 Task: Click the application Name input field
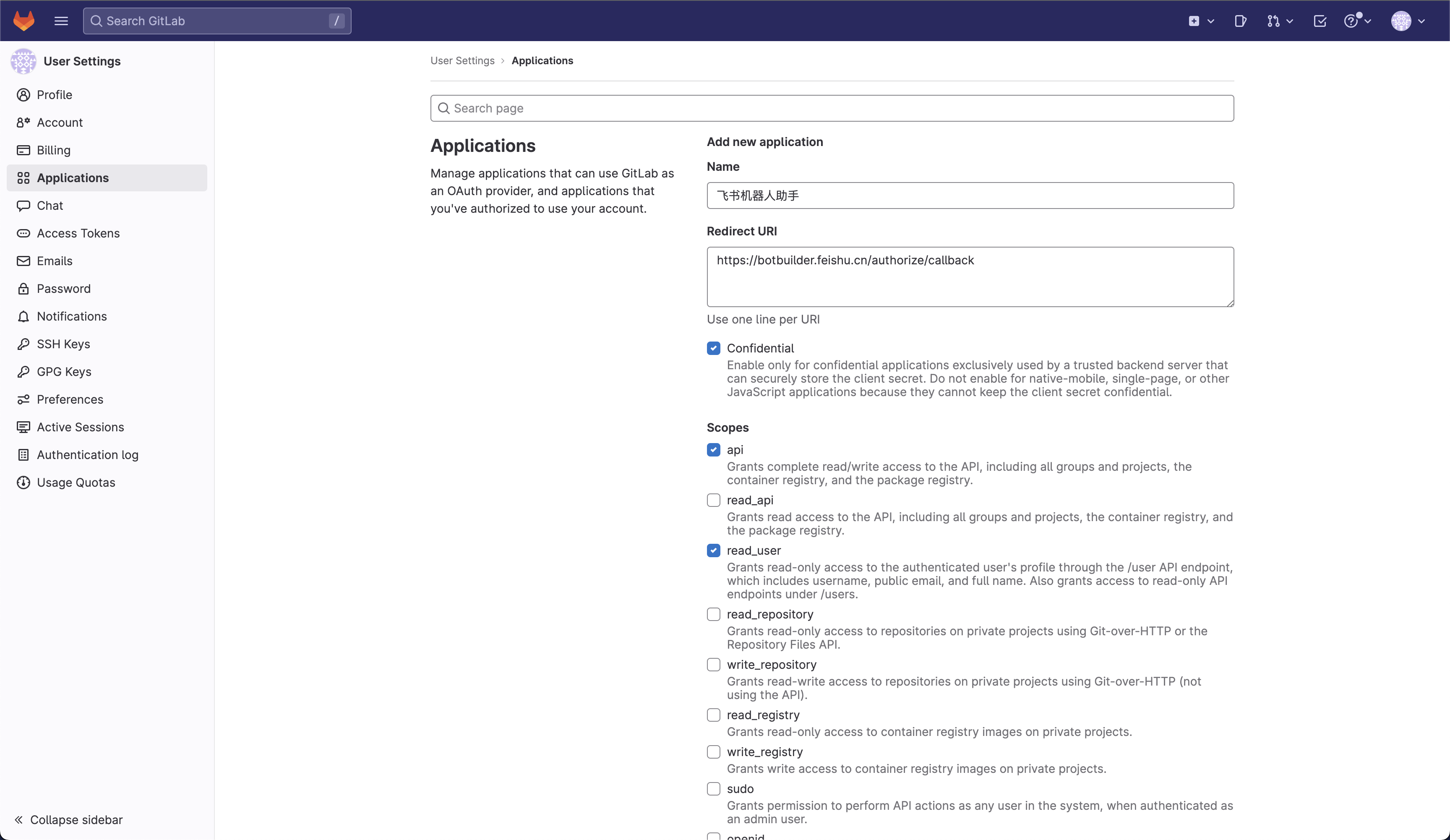[x=970, y=196]
